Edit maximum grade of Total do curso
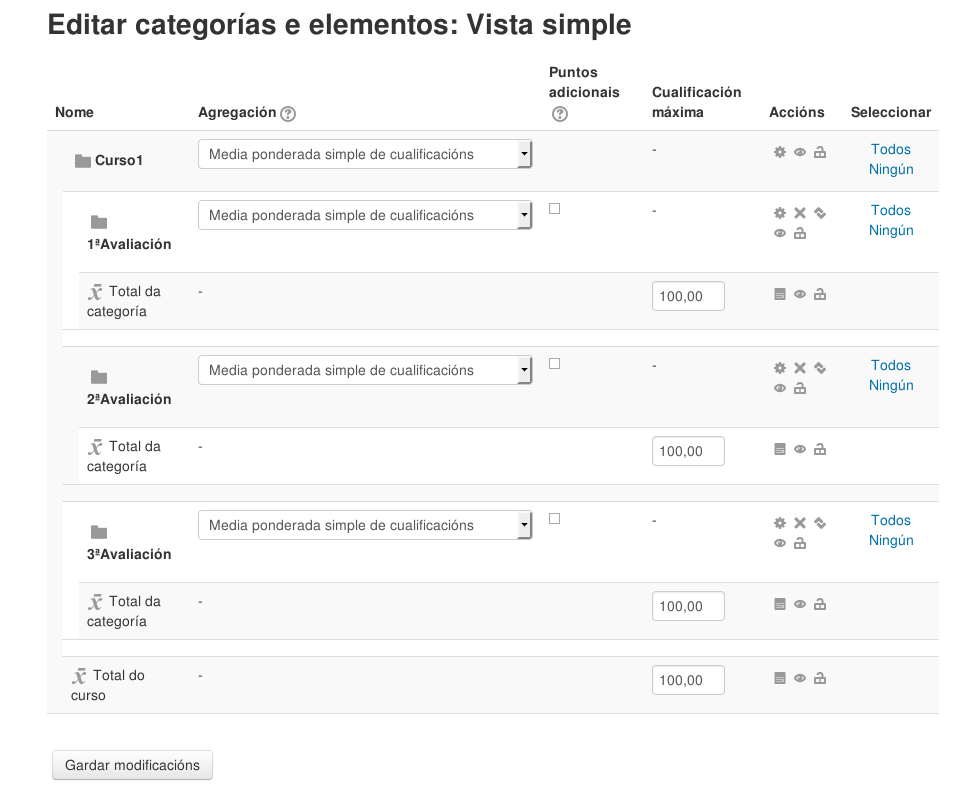The image size is (954, 791). (688, 679)
